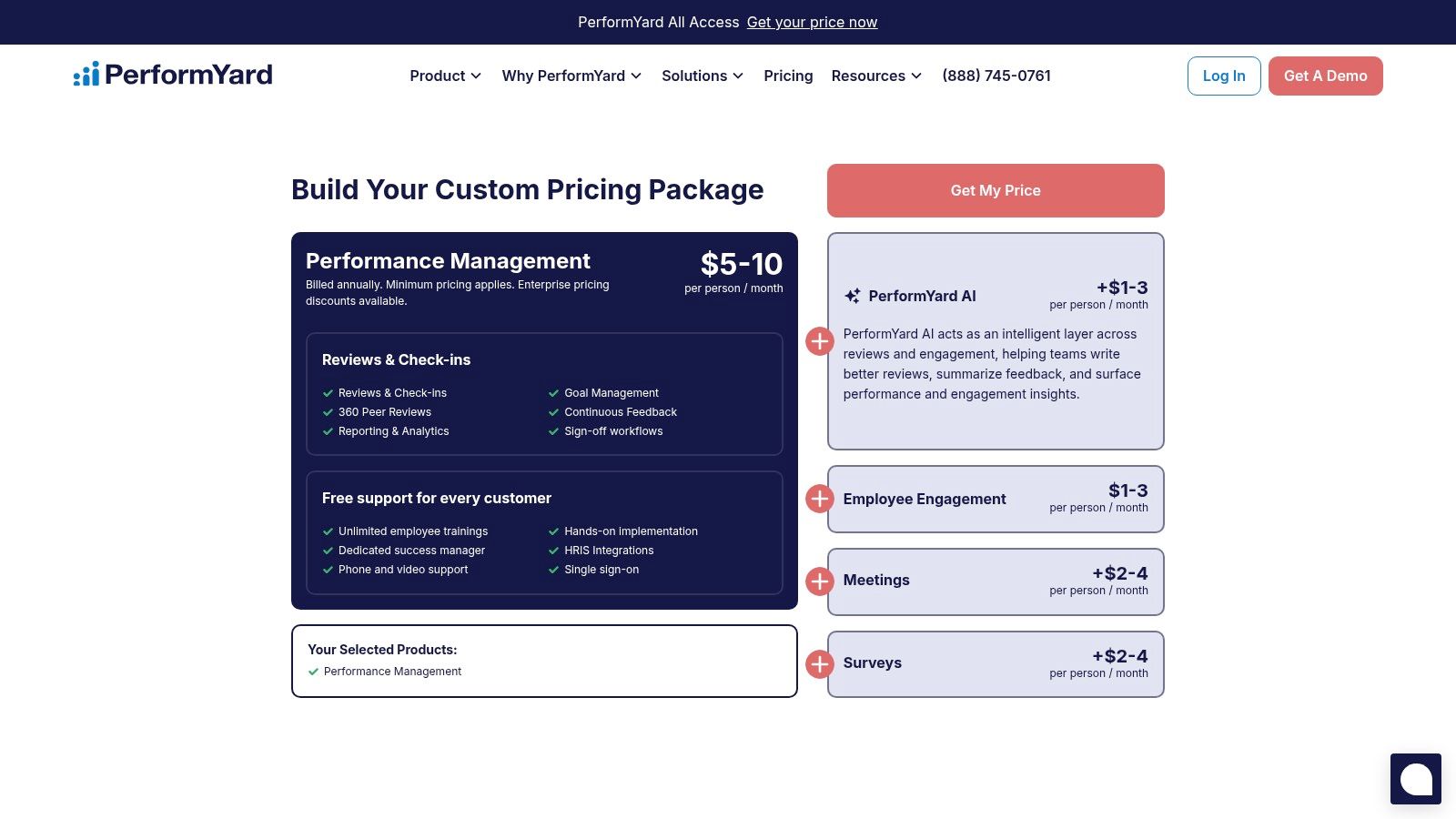Open the Get your price now link
1456x819 pixels.
(x=812, y=22)
